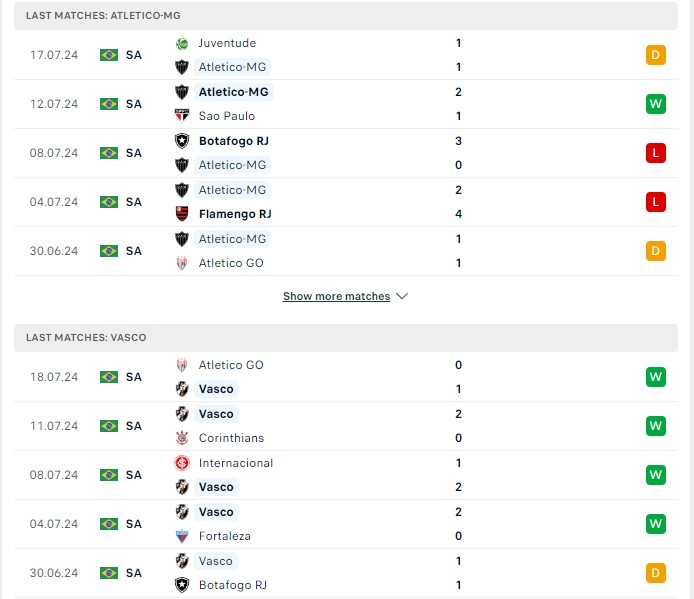
Task: Click the Corinthians club crest icon
Action: click(182, 438)
